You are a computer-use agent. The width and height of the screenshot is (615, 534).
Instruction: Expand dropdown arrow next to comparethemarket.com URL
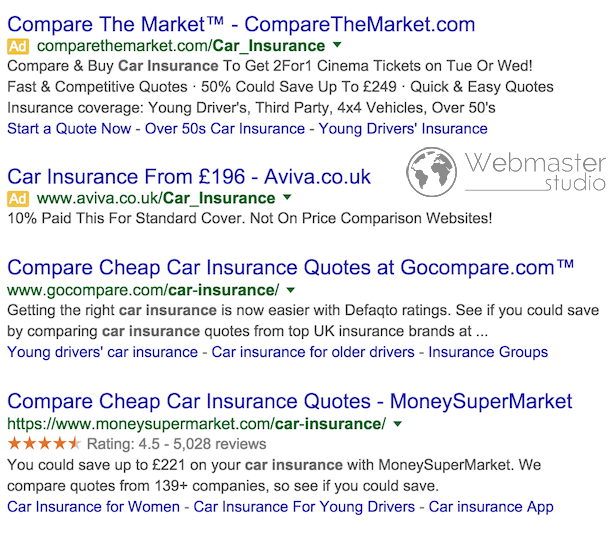point(337,45)
